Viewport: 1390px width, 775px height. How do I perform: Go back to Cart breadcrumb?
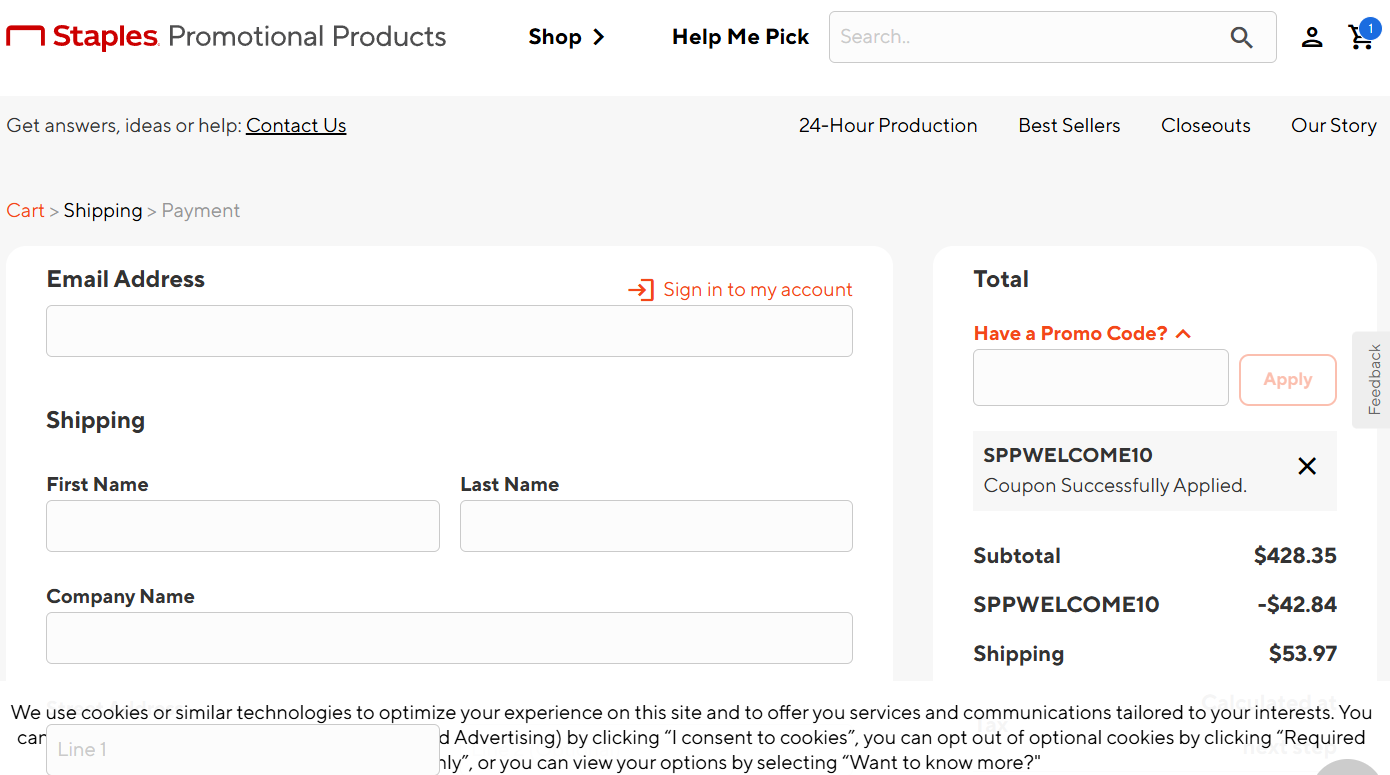point(25,211)
